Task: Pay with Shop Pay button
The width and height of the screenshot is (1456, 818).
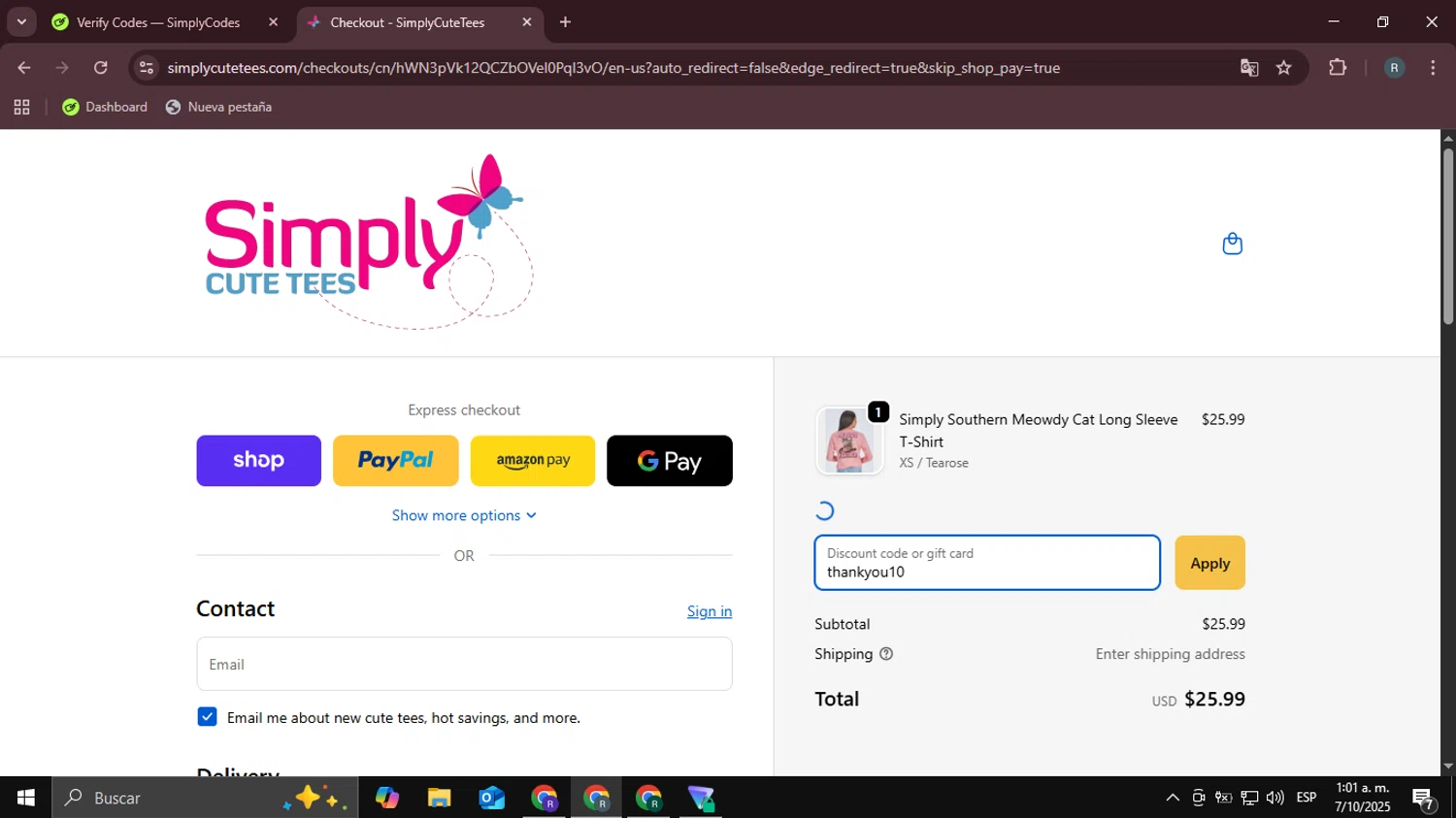Action: point(258,461)
